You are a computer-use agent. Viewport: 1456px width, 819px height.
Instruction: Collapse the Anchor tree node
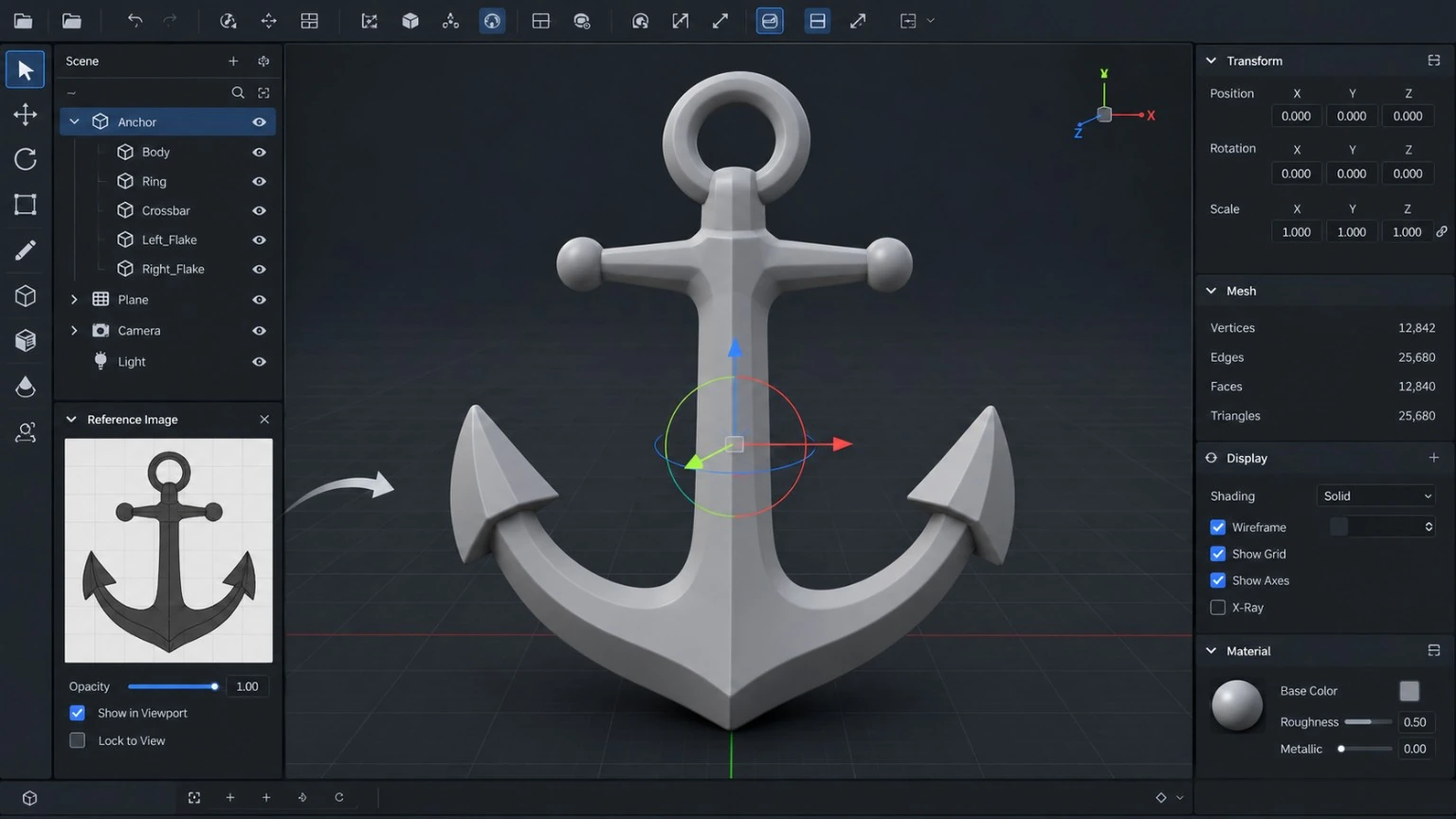point(74,121)
